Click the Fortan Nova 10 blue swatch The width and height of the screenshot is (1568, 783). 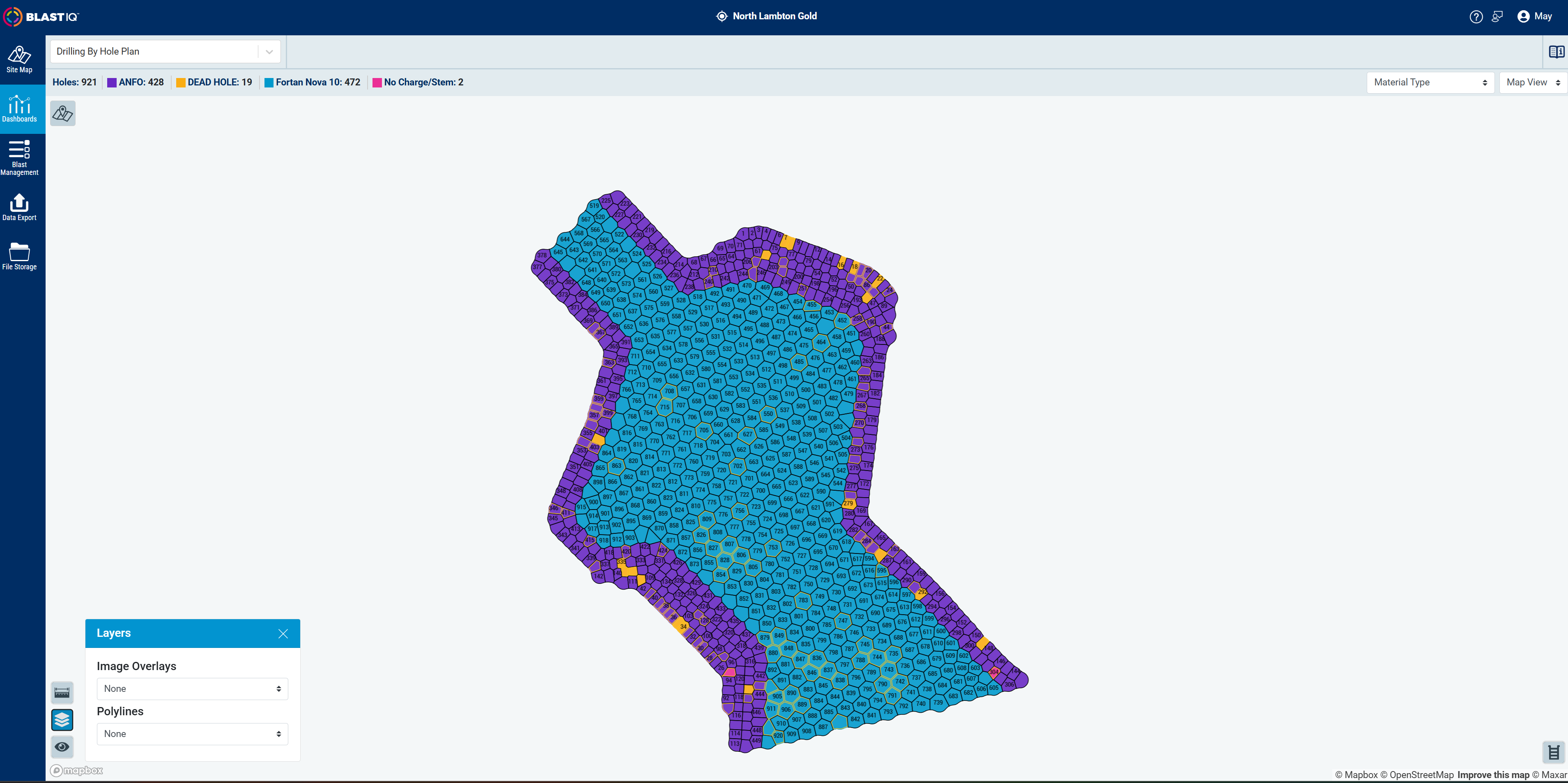tap(269, 83)
